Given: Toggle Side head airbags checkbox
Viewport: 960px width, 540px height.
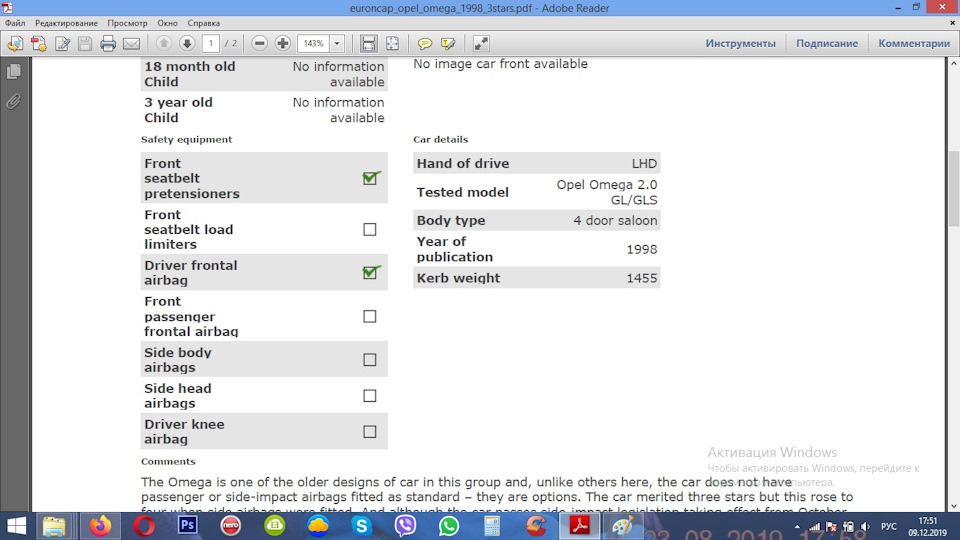Looking at the screenshot, I should click(x=370, y=396).
